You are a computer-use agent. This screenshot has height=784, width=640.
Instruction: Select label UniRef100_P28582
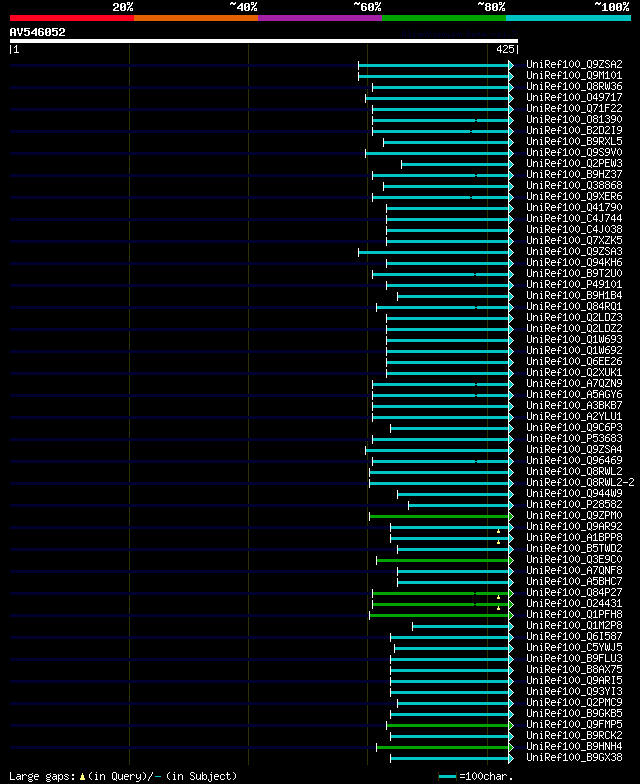pyautogui.click(x=574, y=504)
